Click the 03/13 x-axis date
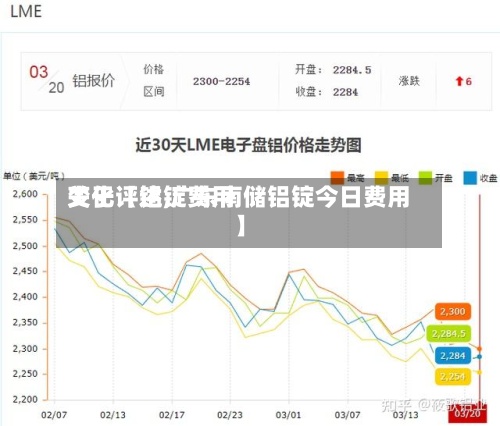The image size is (500, 426). (406, 415)
